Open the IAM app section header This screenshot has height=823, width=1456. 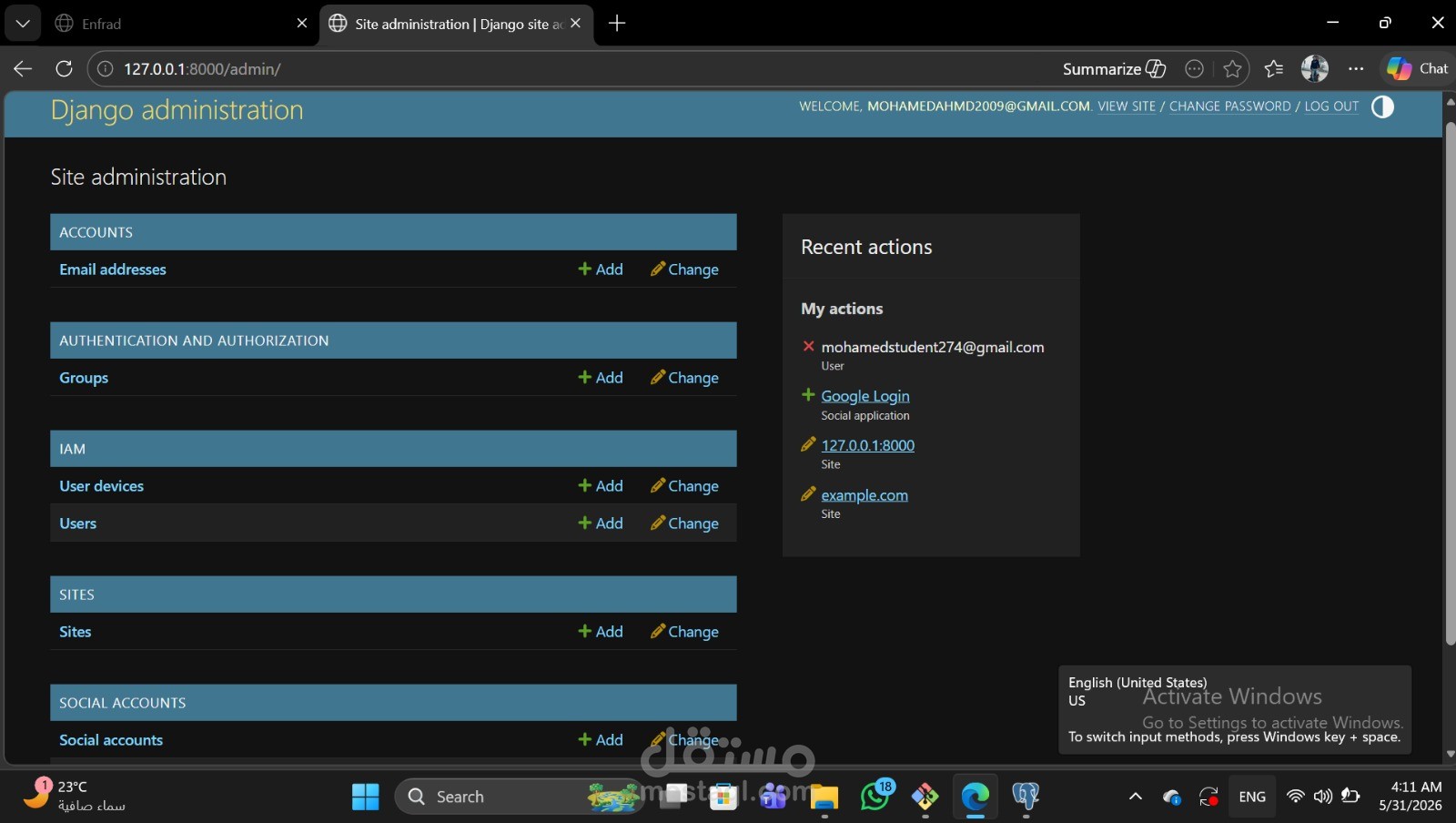click(x=73, y=449)
